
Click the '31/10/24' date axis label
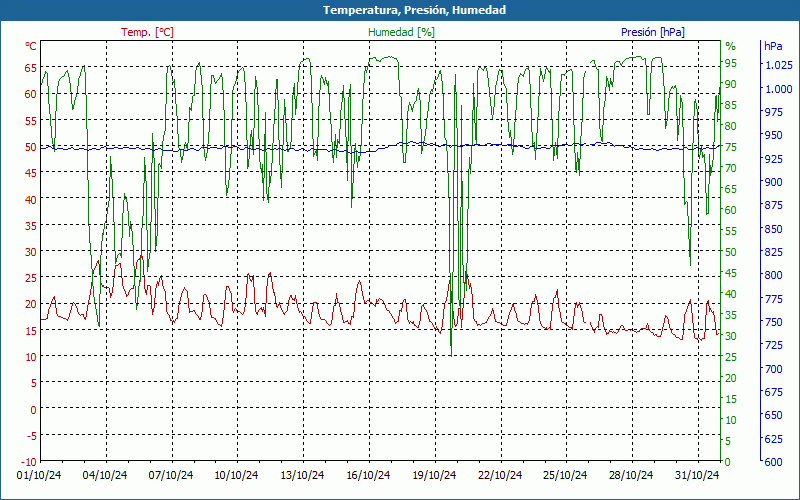[x=696, y=475]
